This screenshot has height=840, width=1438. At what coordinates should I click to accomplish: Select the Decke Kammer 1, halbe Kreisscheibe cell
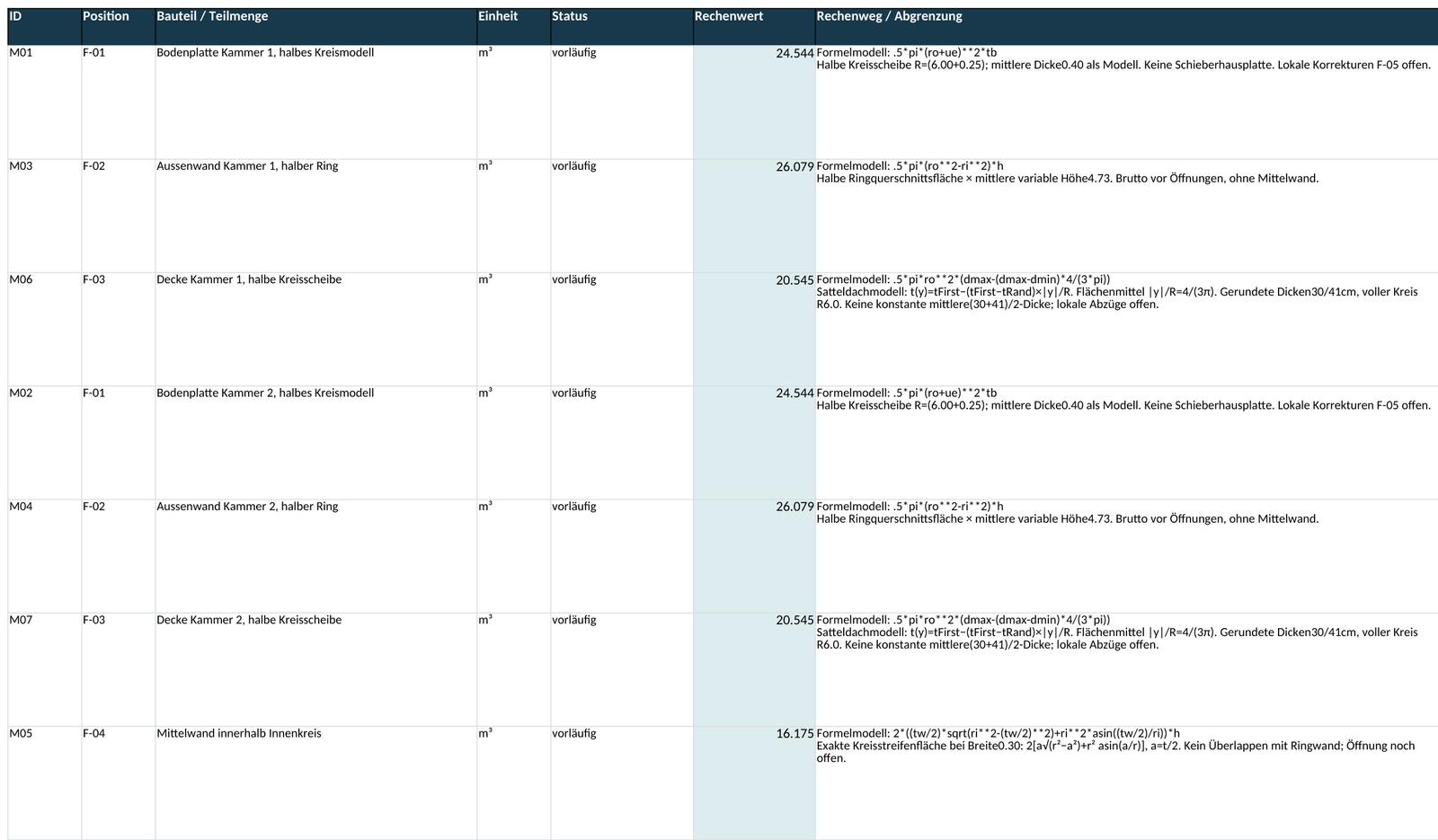coord(315,329)
